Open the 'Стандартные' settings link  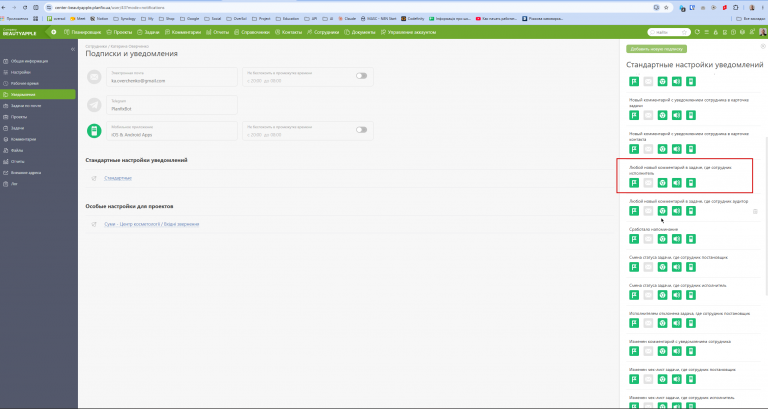(x=118, y=178)
